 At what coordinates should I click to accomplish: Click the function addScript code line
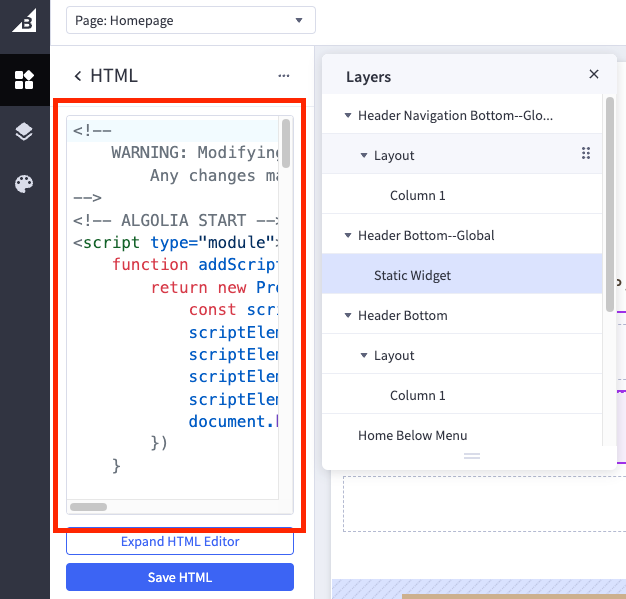coord(195,265)
